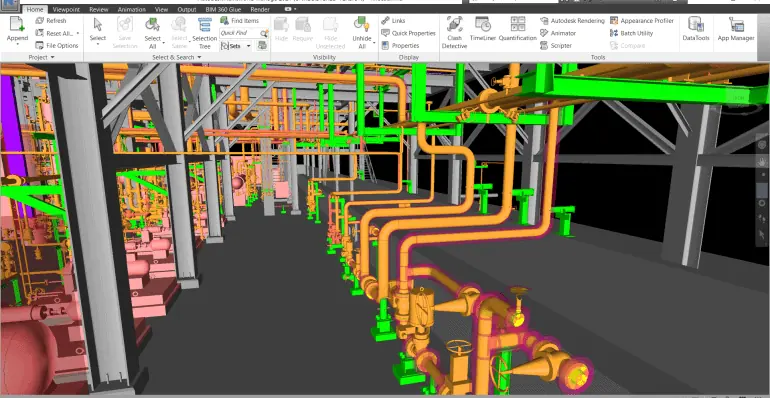
Task: Click the Pan hand tool on navigation bar
Action: point(762,161)
